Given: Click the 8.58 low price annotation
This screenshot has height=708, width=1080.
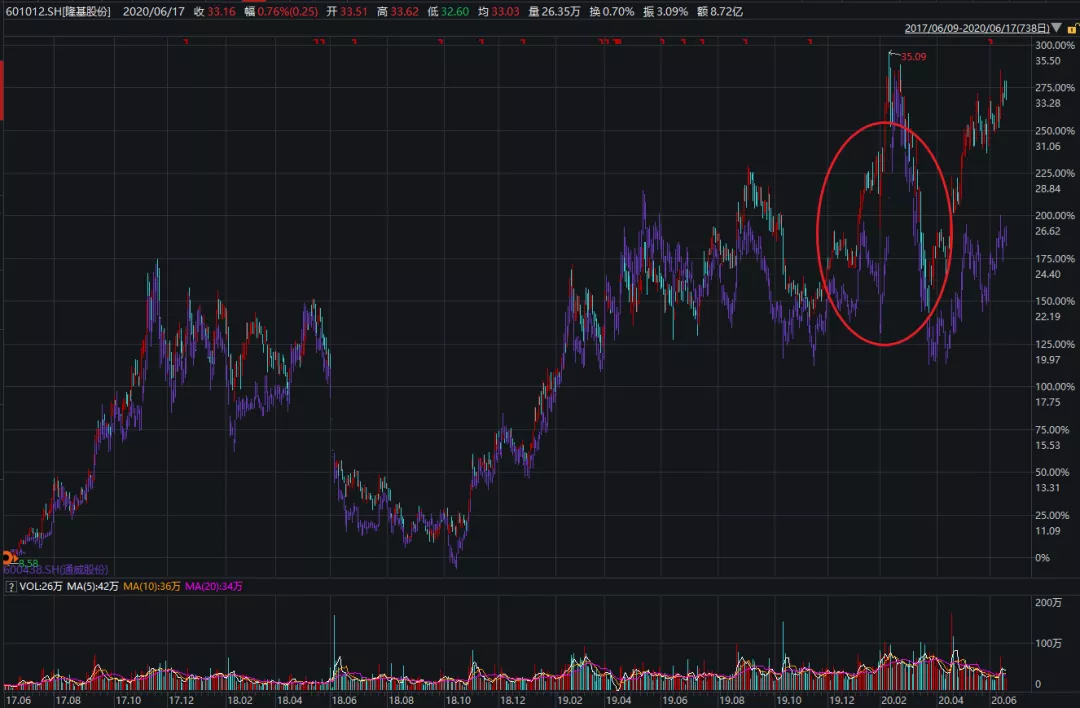Looking at the screenshot, I should (x=28, y=563).
